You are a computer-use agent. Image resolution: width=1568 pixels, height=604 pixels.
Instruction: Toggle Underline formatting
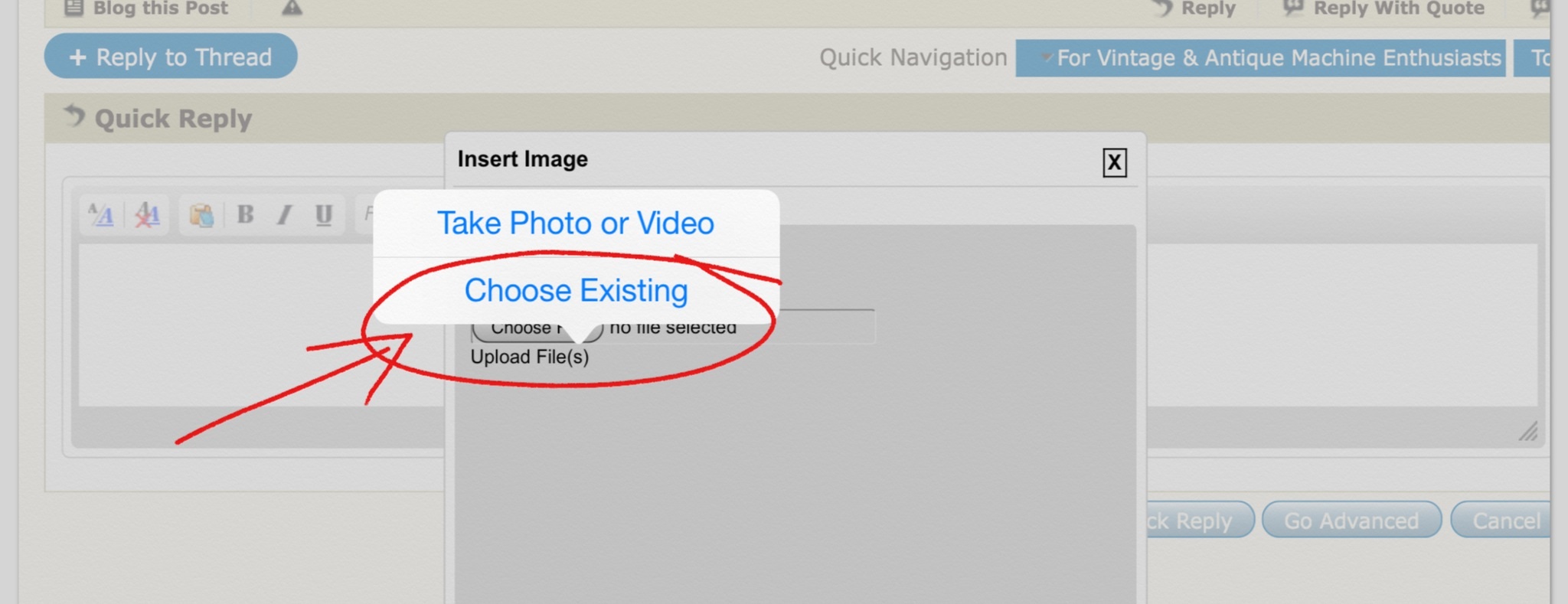[x=324, y=214]
